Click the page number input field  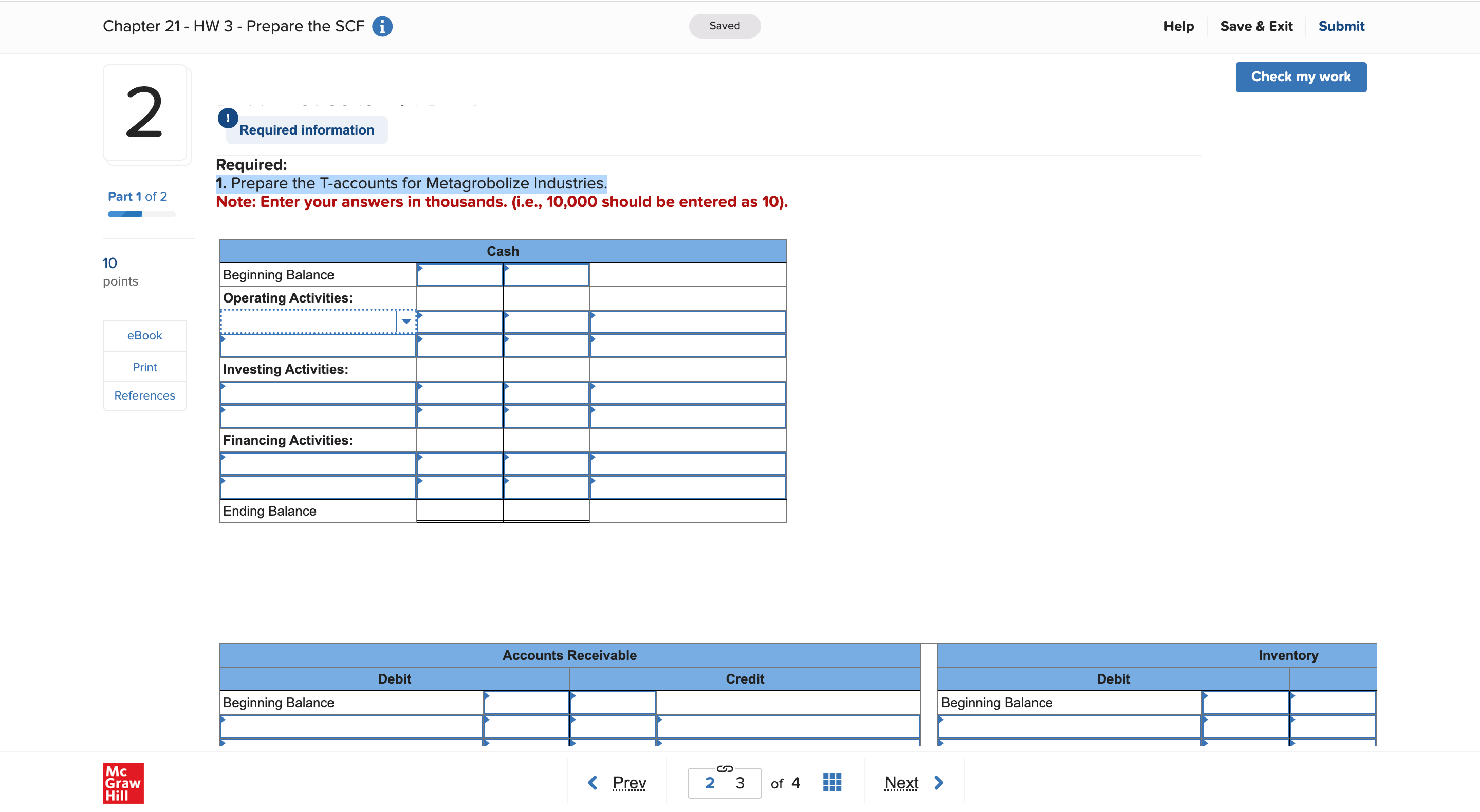725,782
